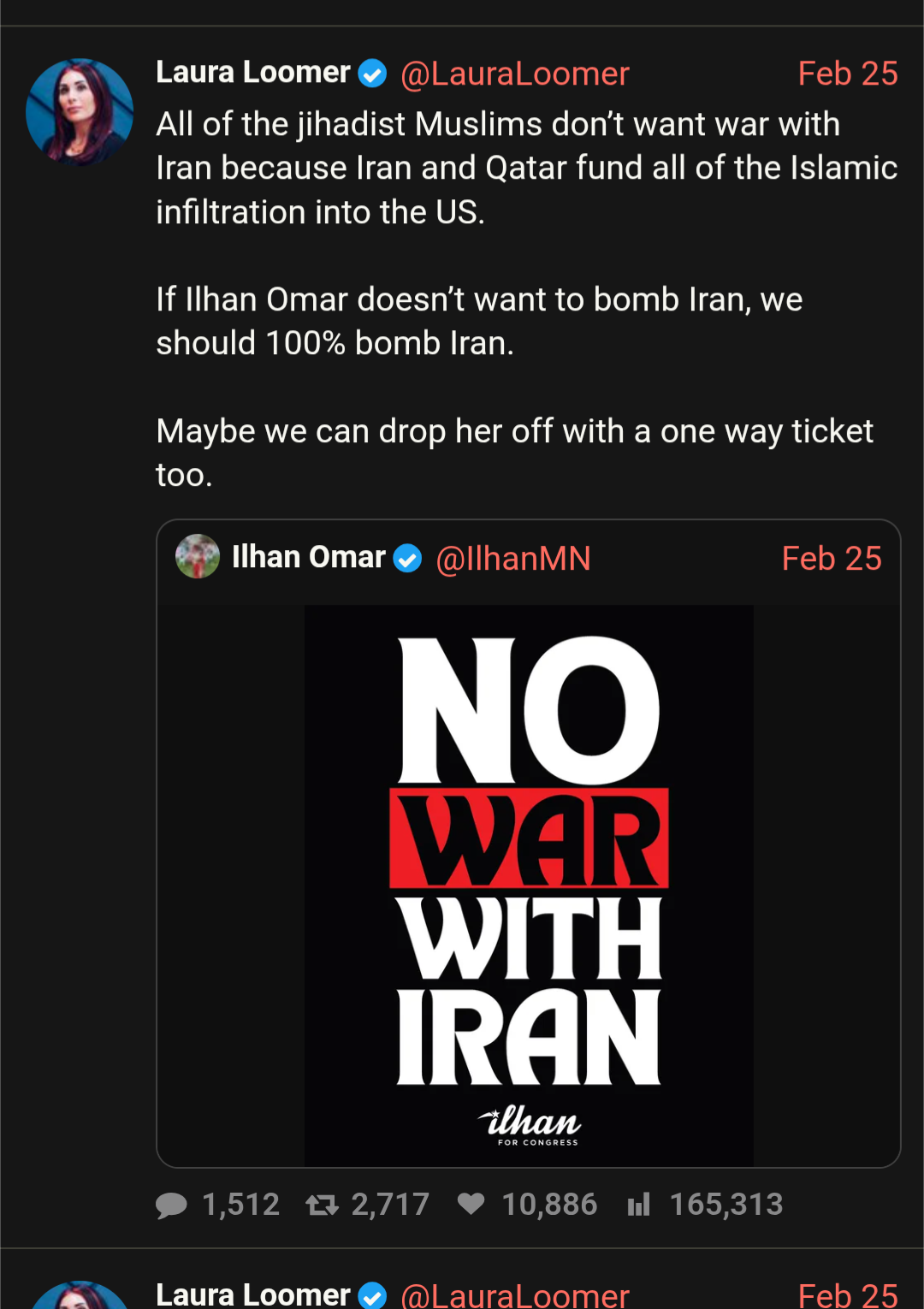Like the tweet with the heart icon
Viewport: 924px width, 1309px height.
click(x=471, y=1204)
